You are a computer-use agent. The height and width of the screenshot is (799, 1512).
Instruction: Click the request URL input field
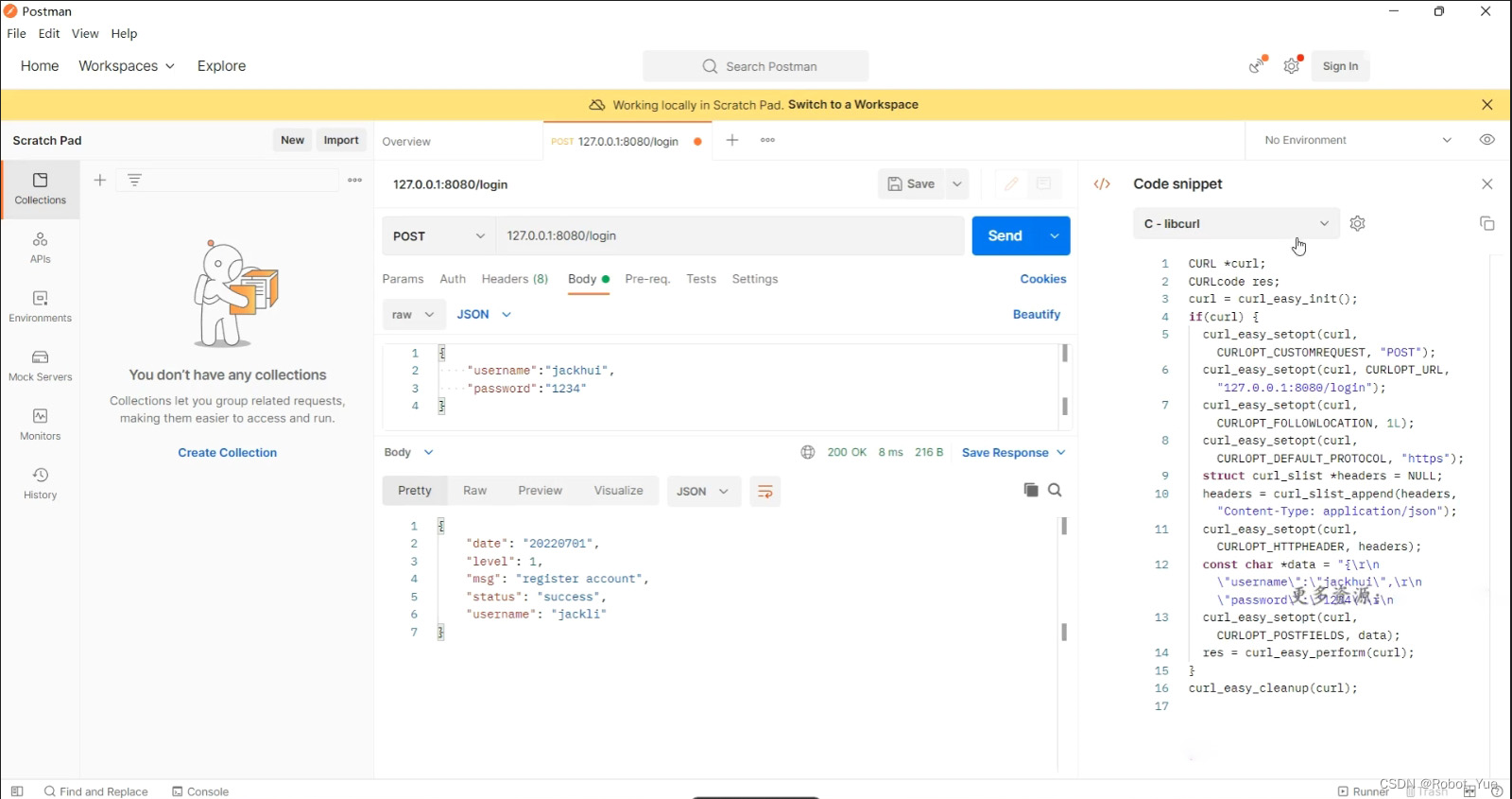click(x=730, y=236)
